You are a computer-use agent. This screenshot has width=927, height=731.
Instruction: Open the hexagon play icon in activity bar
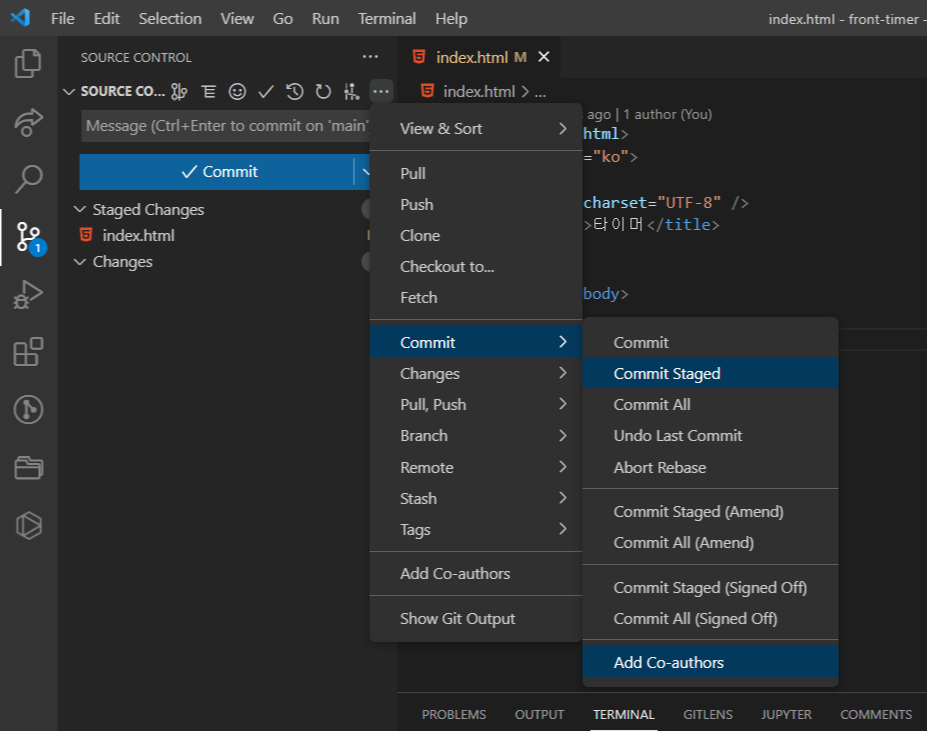28,525
